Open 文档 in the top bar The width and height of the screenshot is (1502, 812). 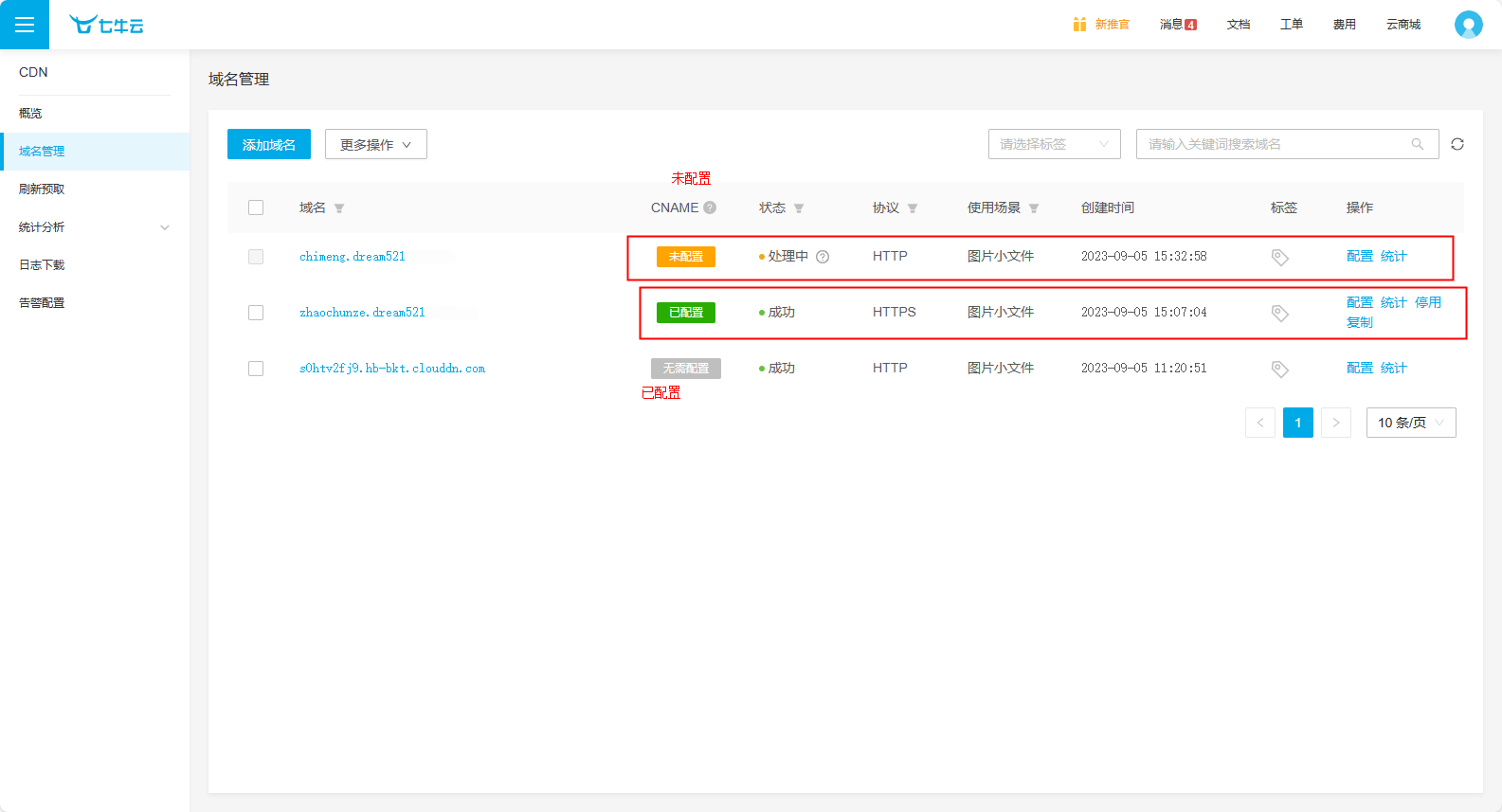point(1239,25)
